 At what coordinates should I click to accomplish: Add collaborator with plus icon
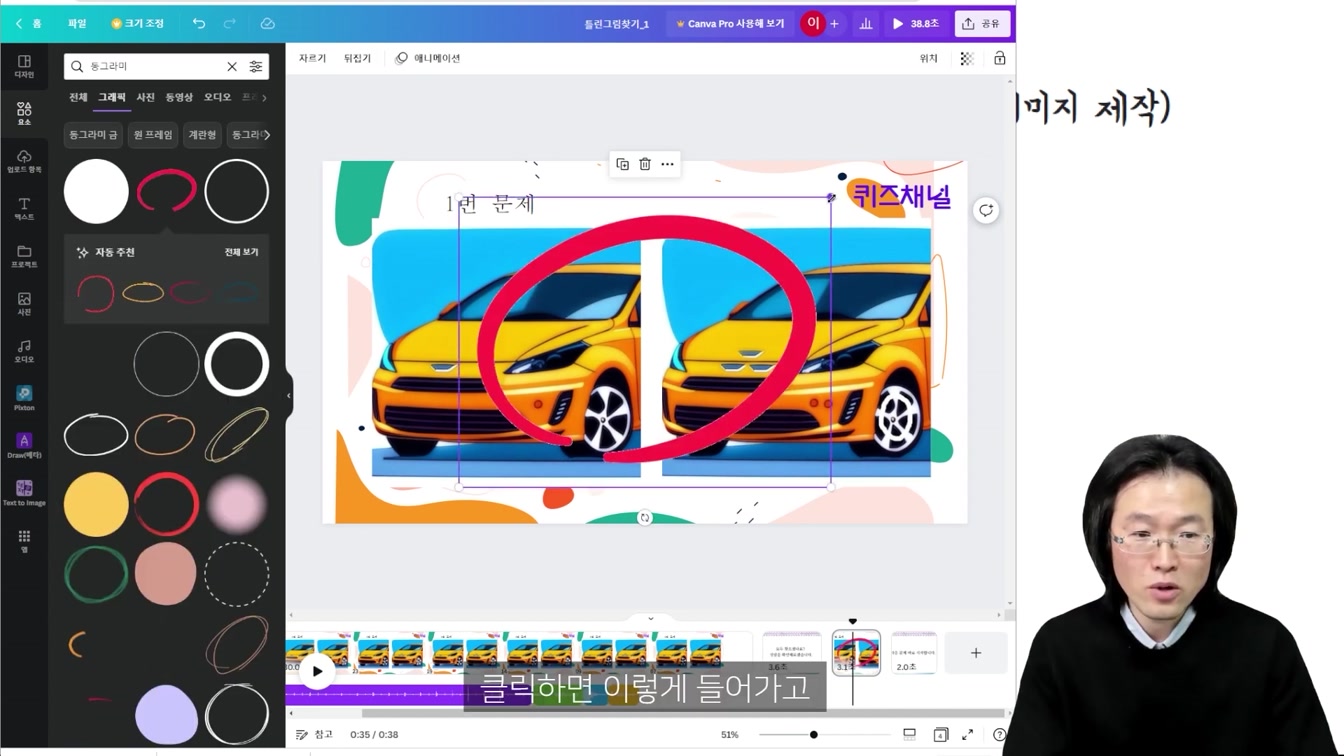(x=834, y=23)
